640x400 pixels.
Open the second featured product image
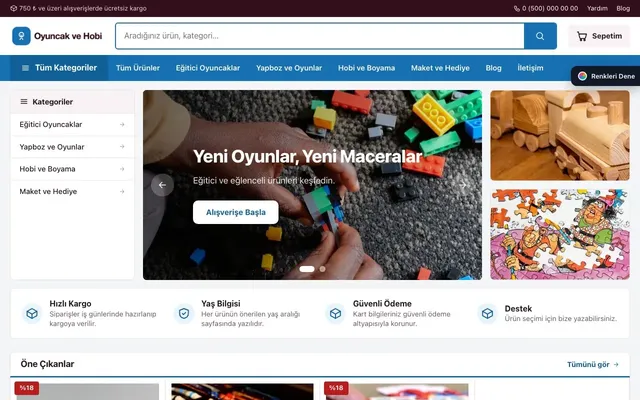pos(242,392)
